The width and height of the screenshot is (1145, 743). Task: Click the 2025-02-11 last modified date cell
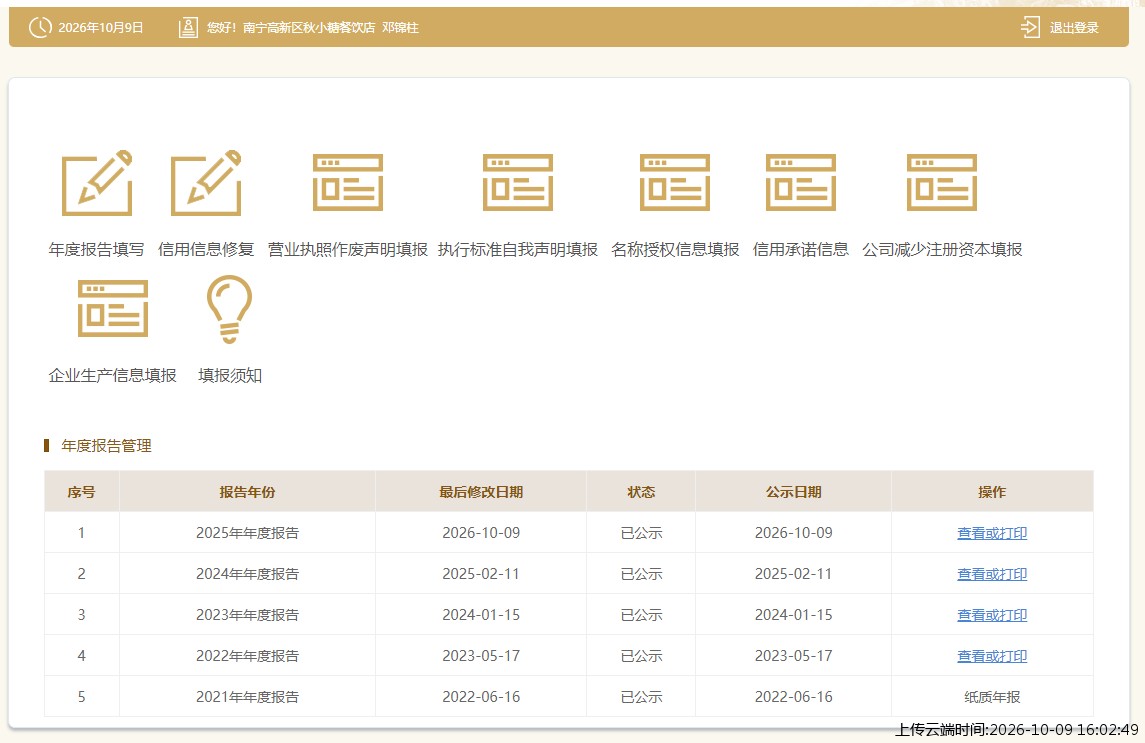pos(481,574)
